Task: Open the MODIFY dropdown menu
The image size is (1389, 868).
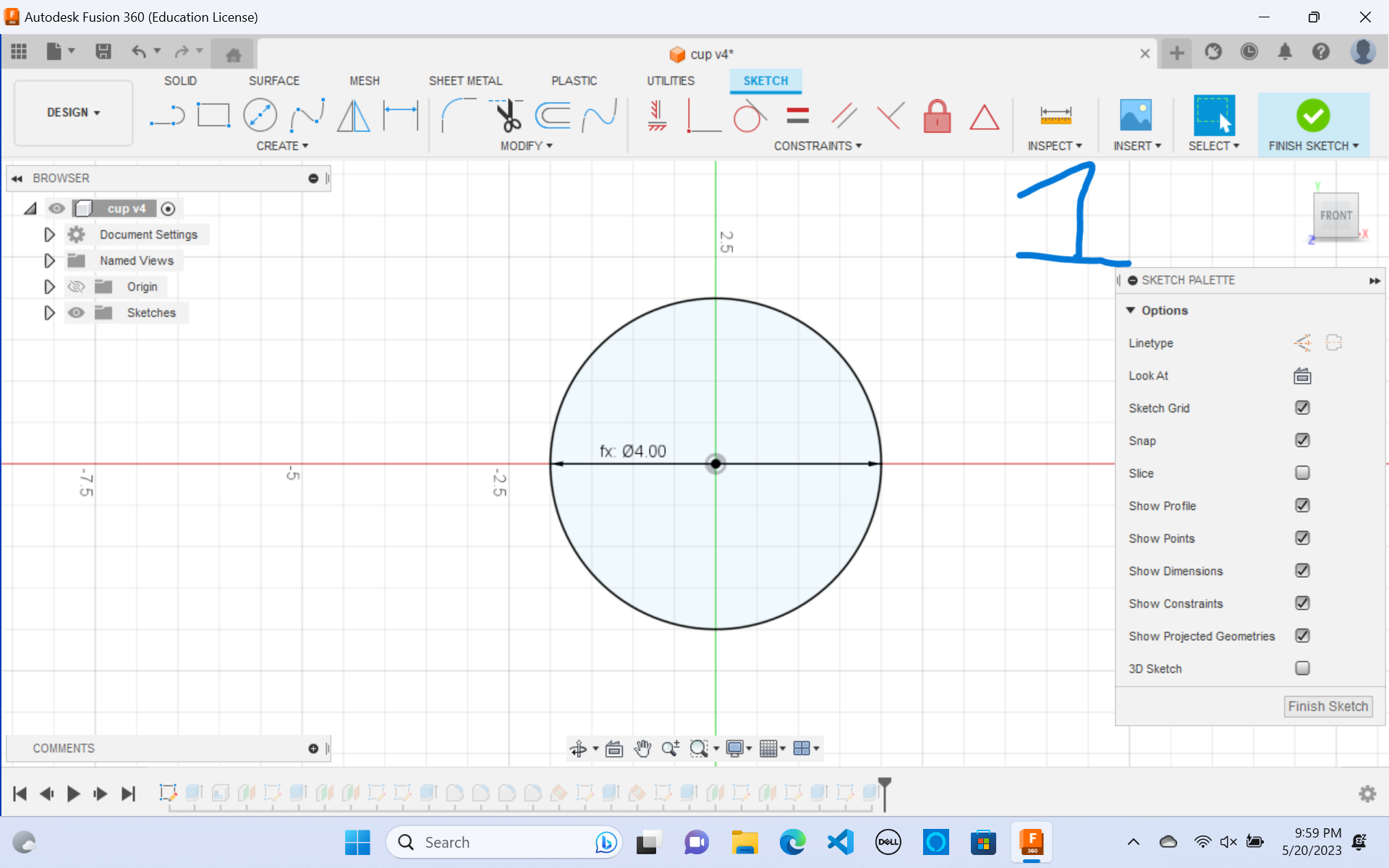Action: point(527,145)
